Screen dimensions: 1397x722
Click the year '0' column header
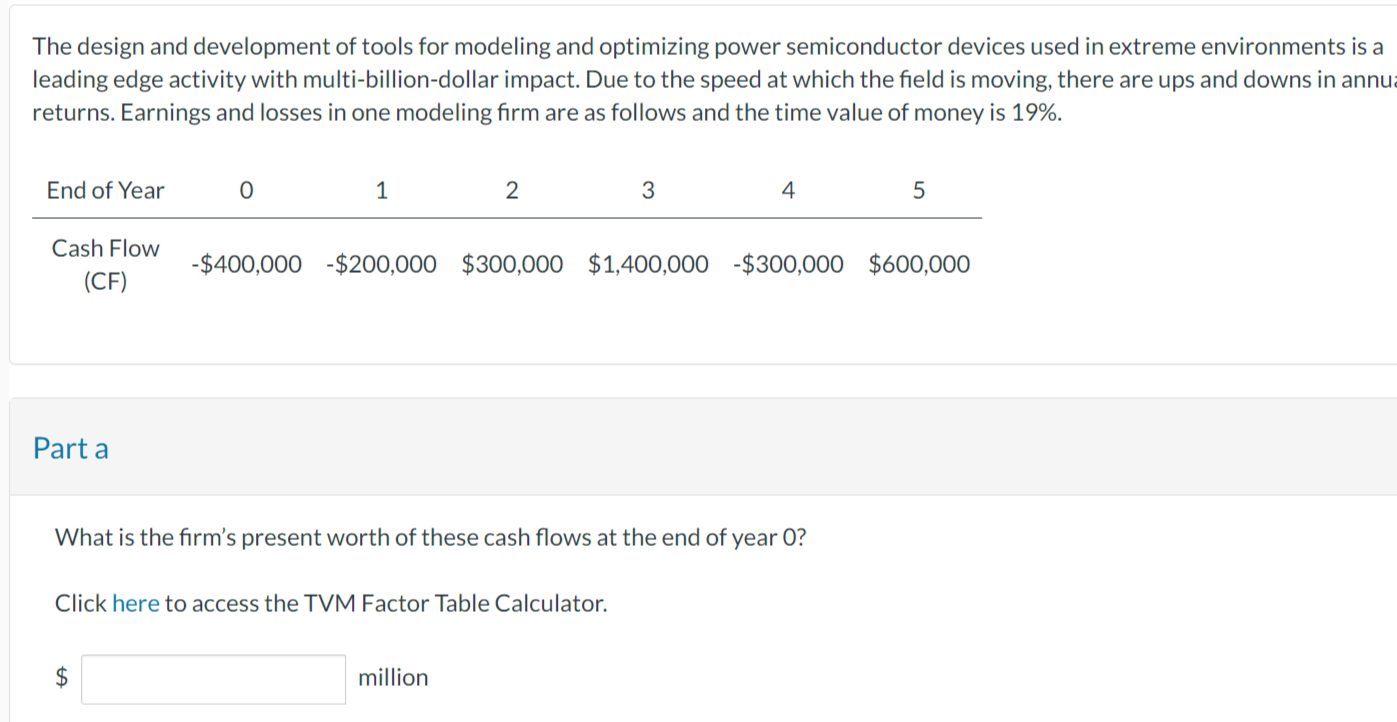(x=246, y=190)
